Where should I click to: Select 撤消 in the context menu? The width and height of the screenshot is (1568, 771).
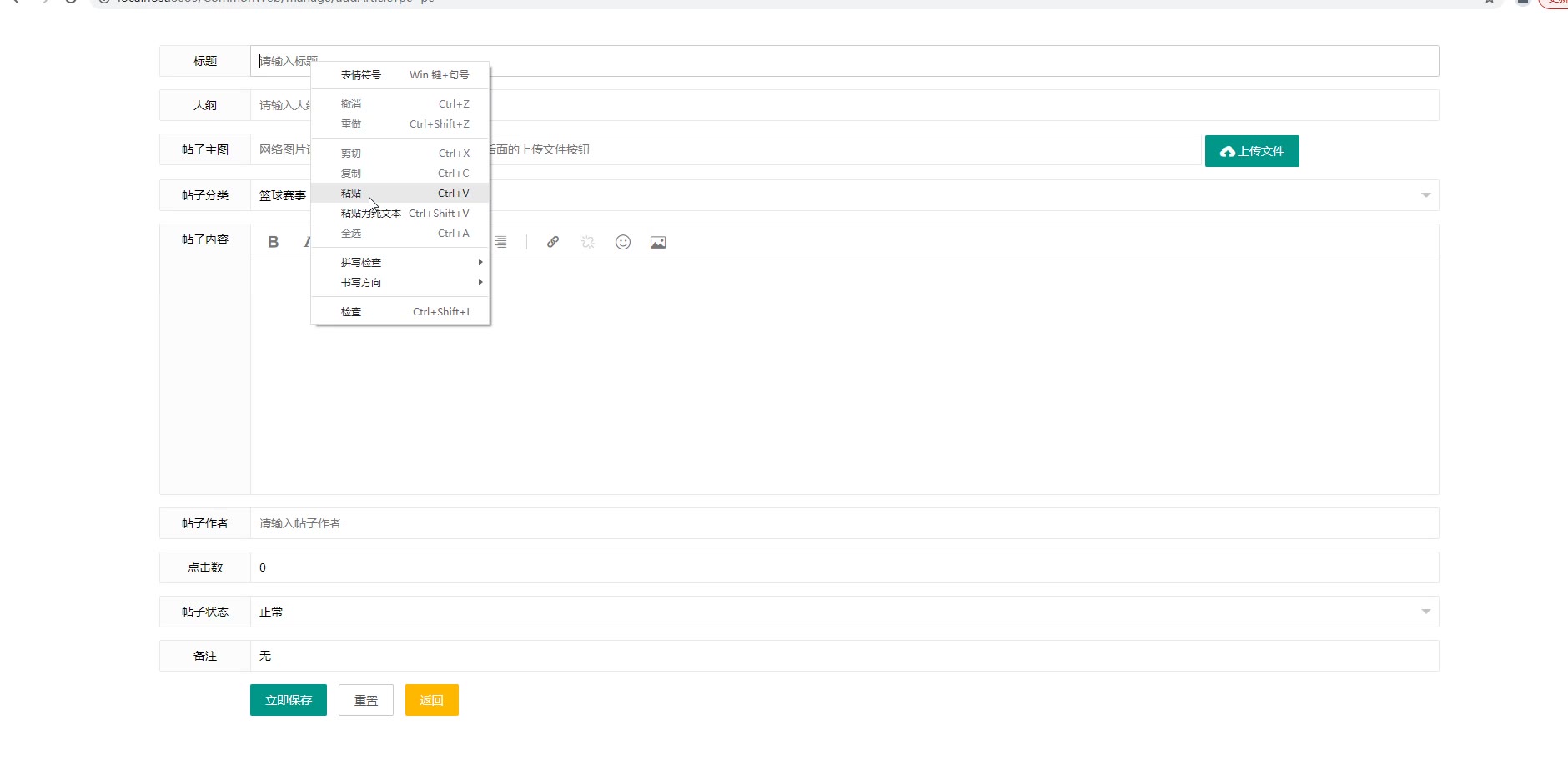400,103
